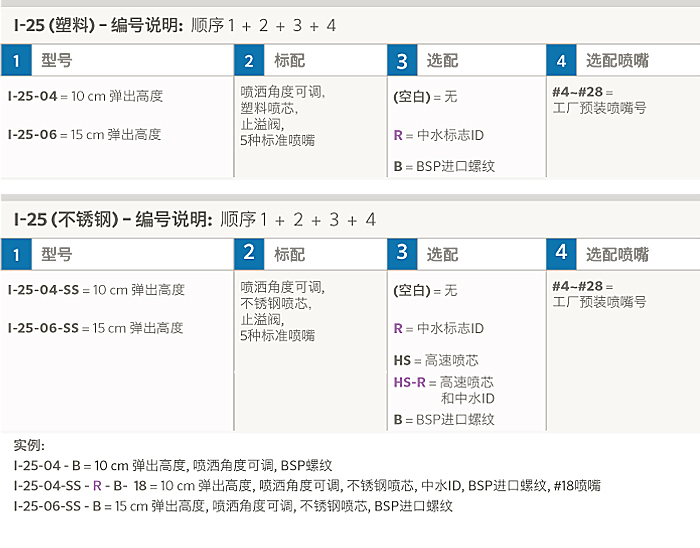The width and height of the screenshot is (700, 548).
Task: Click the #4–#28 nozzle range in the plastic table
Action: point(579,91)
